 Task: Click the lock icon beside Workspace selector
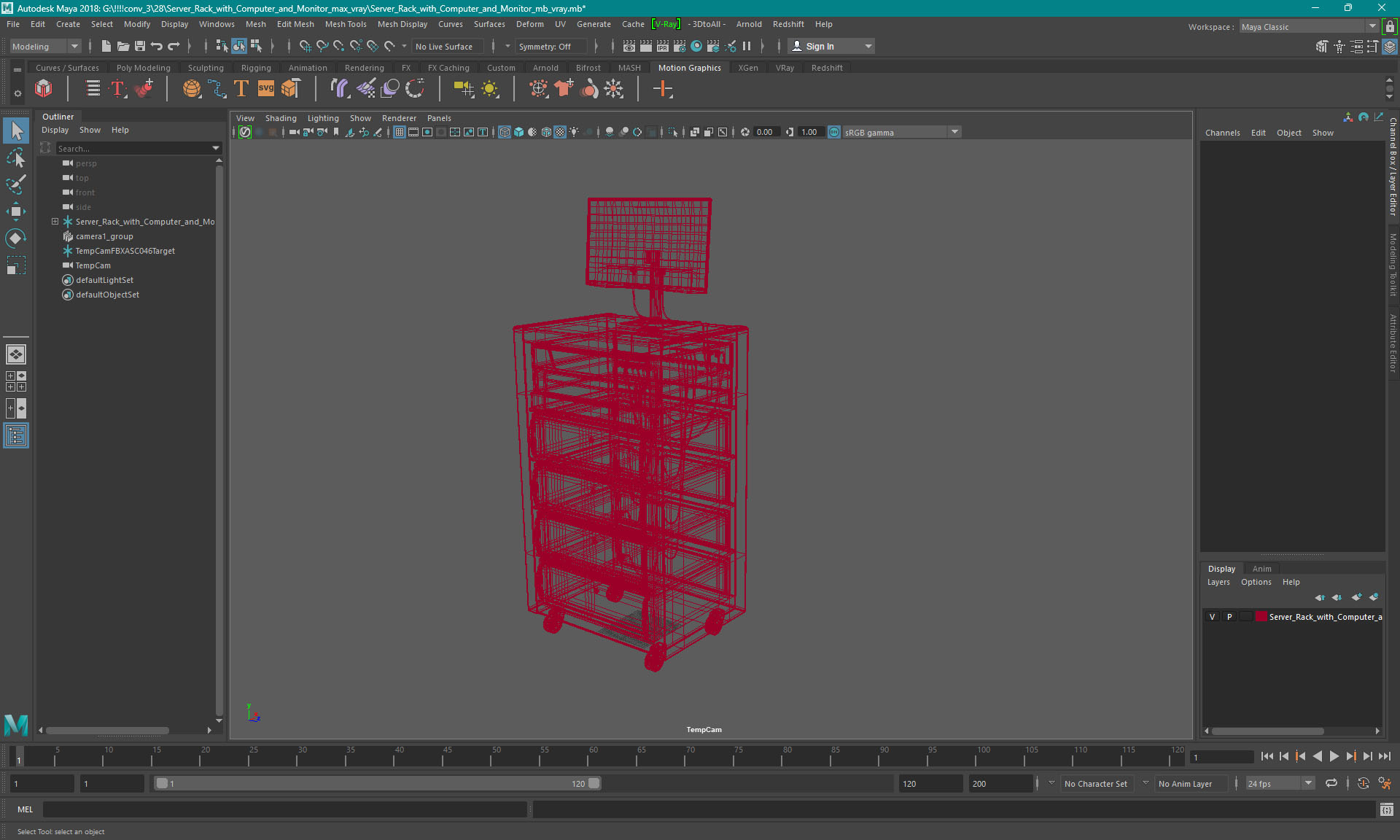[1390, 26]
